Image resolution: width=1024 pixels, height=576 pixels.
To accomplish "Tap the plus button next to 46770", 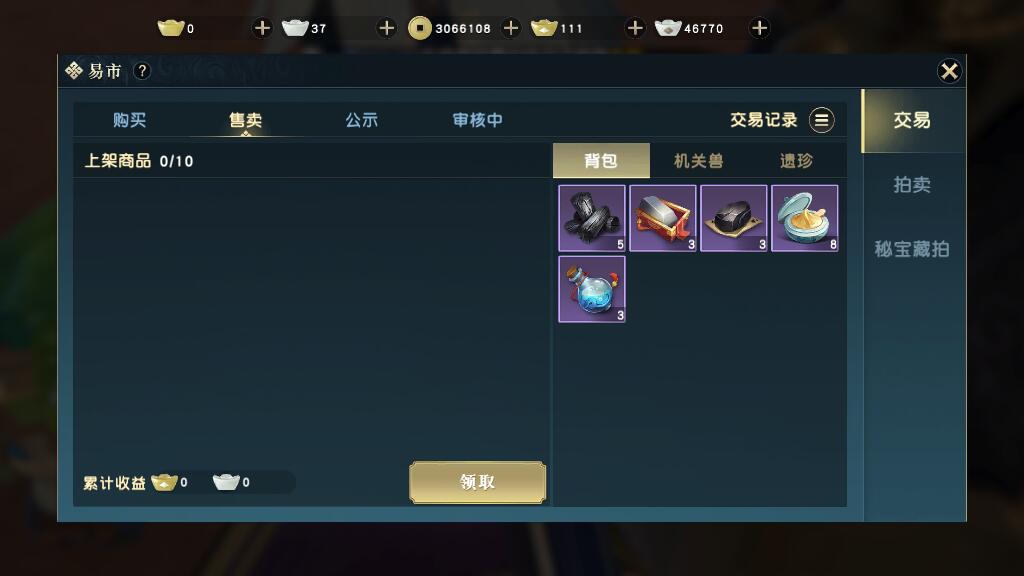I will pyautogui.click(x=759, y=28).
